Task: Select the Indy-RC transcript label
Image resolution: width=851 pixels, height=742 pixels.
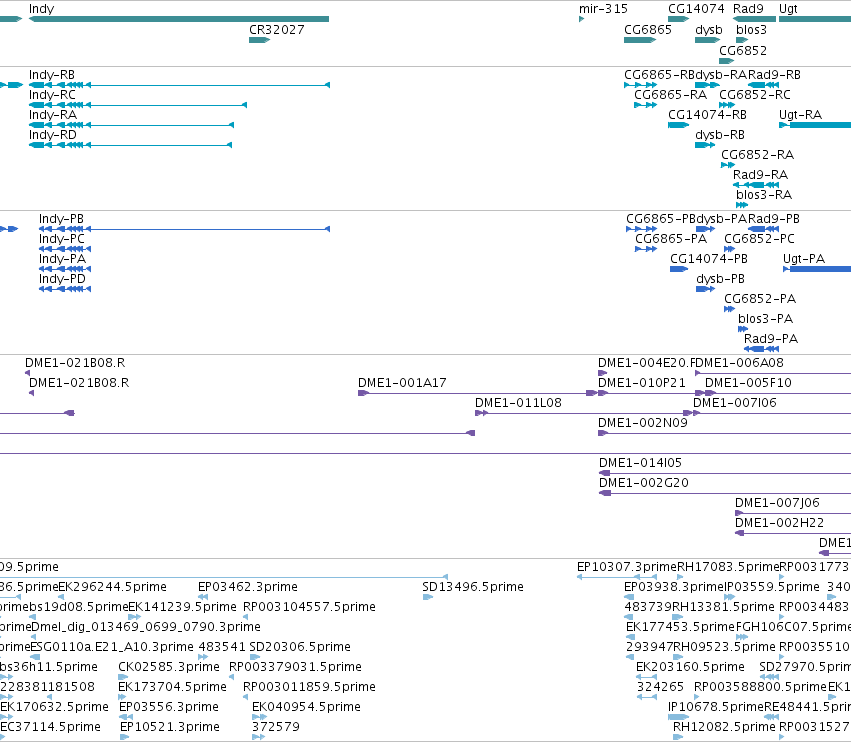Action: [52, 95]
